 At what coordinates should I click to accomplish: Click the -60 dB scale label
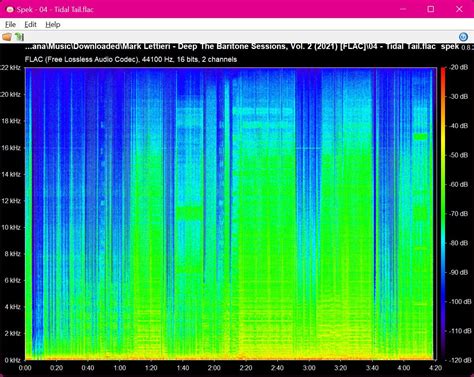point(459,184)
